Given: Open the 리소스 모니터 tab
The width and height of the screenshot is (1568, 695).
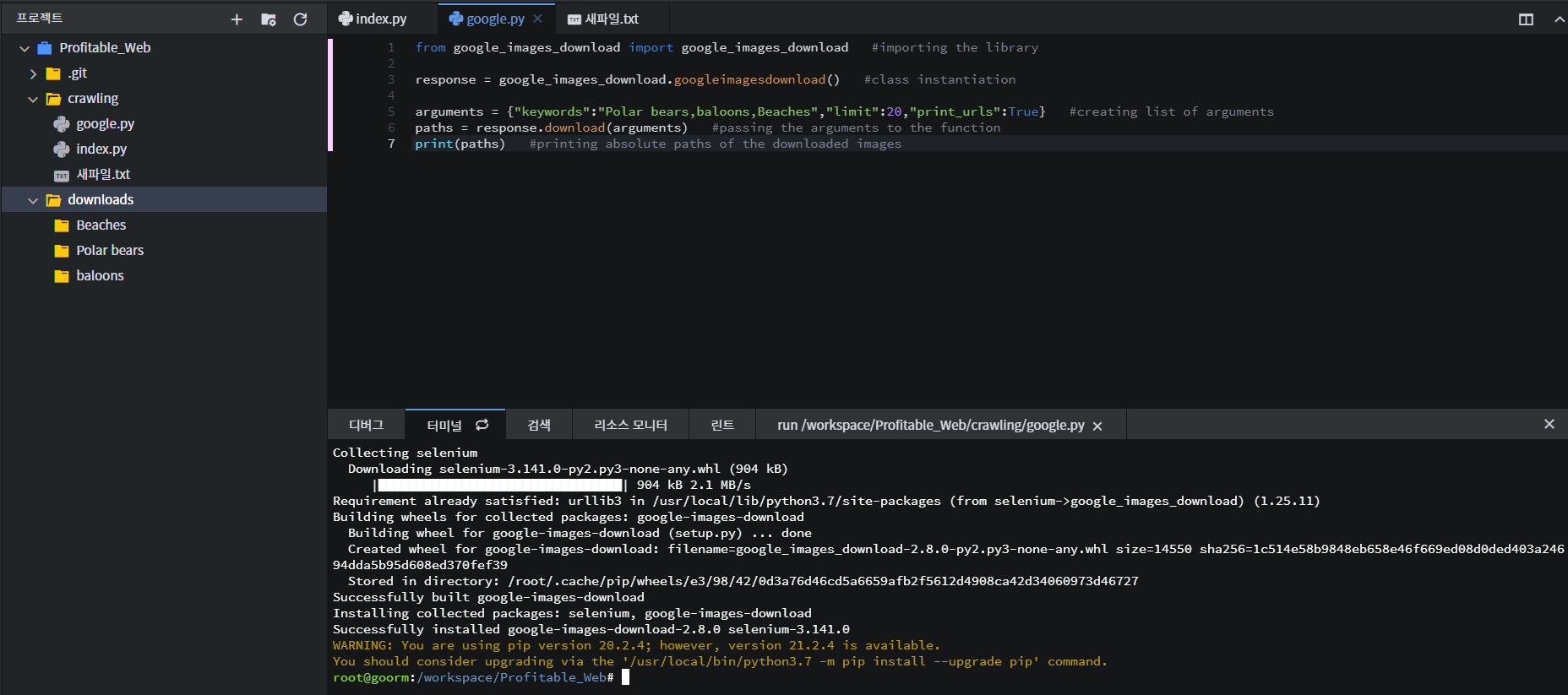Looking at the screenshot, I should click(630, 425).
